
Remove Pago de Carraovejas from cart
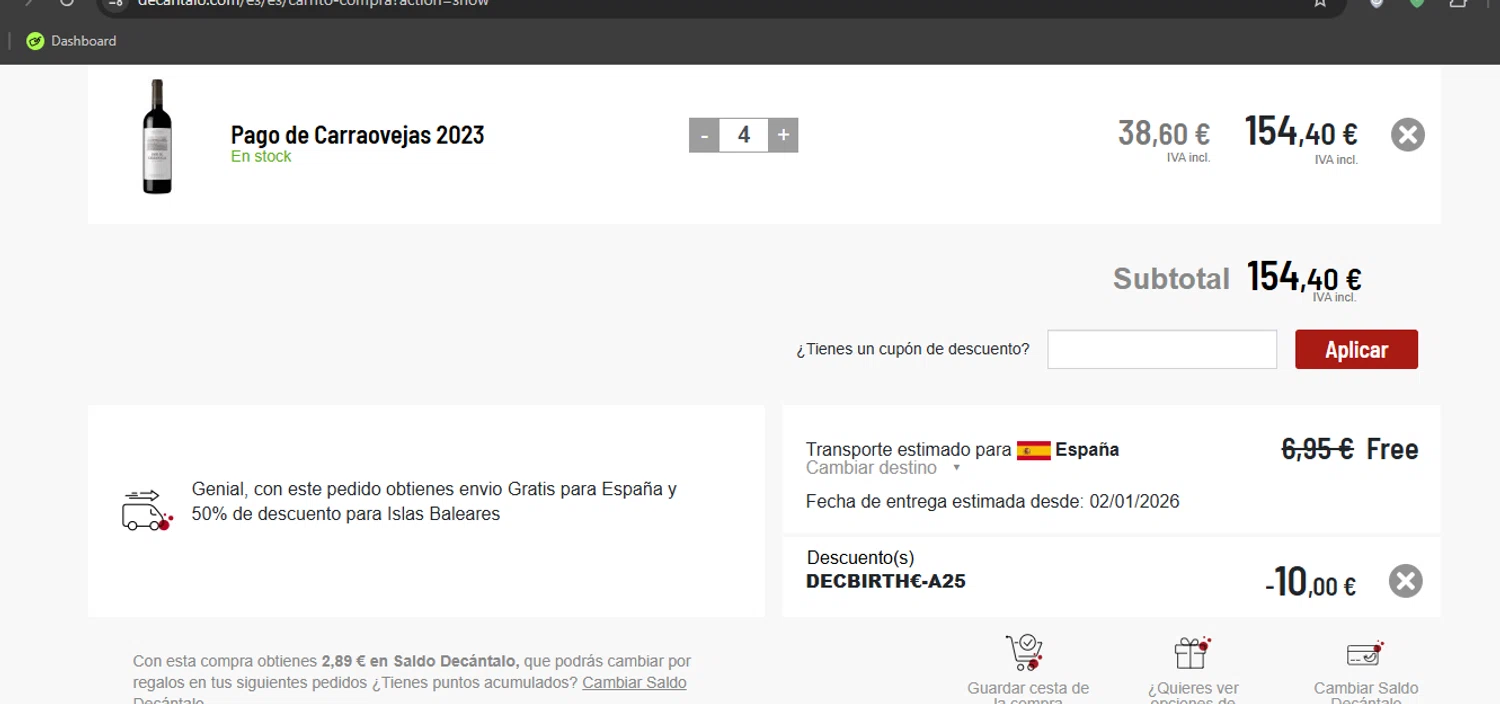tap(1407, 135)
